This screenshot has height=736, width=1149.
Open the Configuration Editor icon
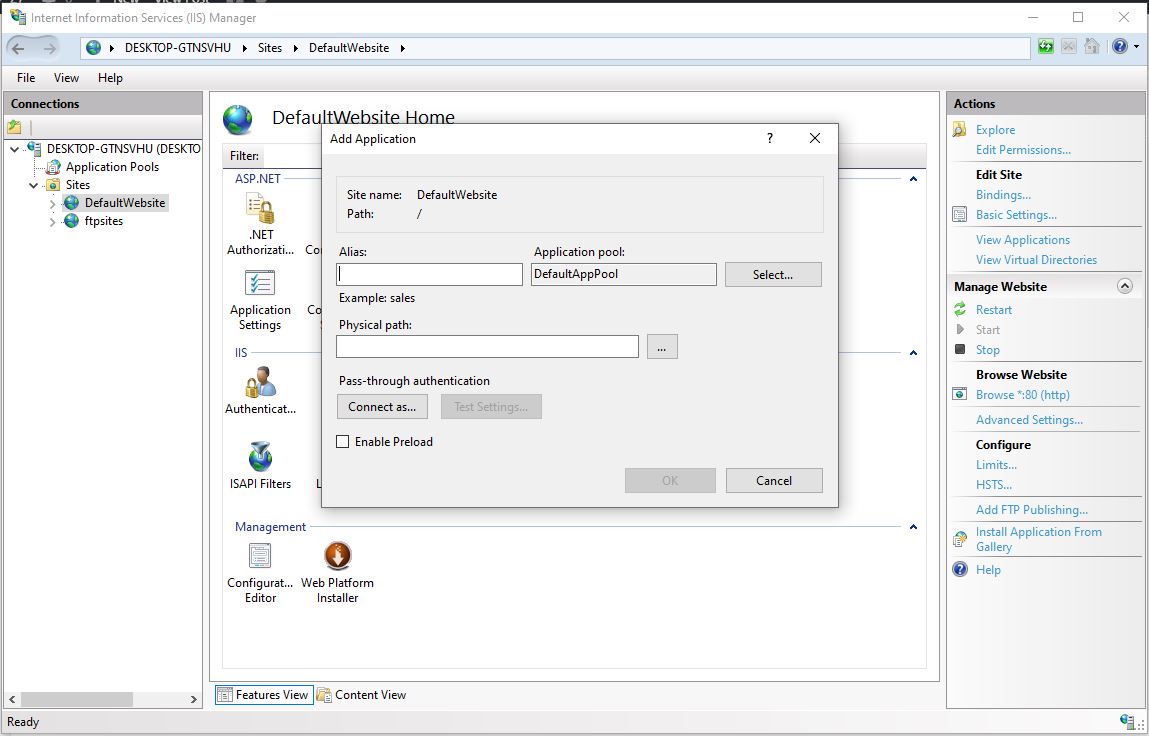tap(260, 557)
